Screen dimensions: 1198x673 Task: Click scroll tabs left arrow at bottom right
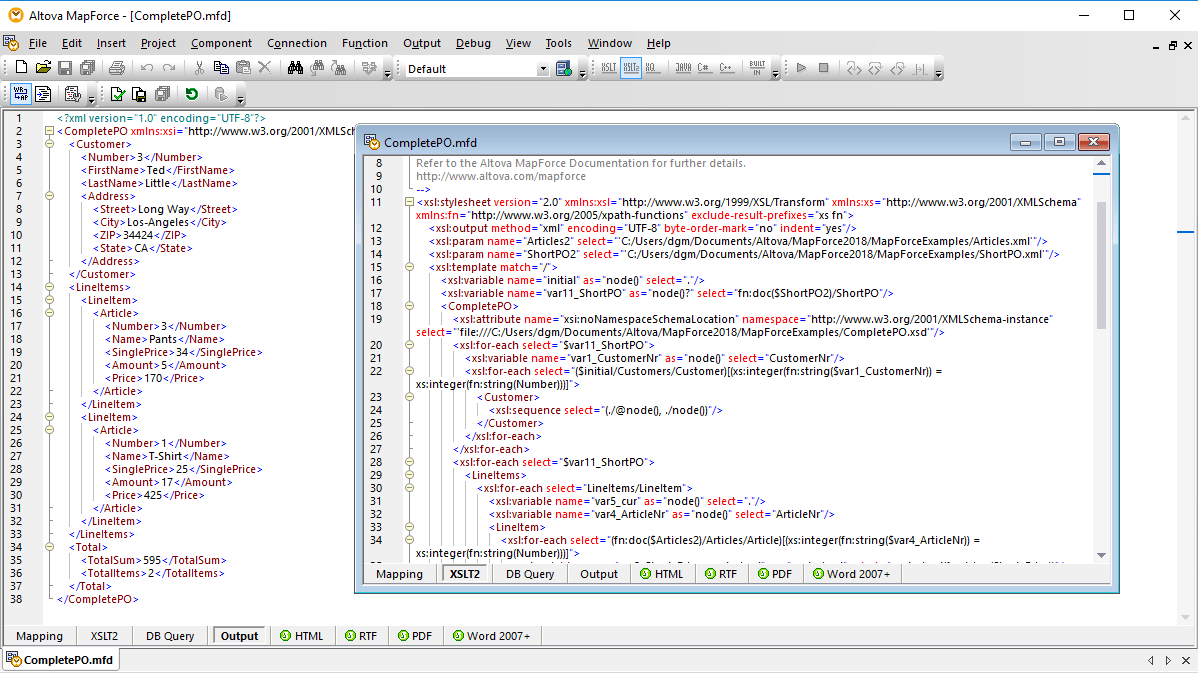1151,660
